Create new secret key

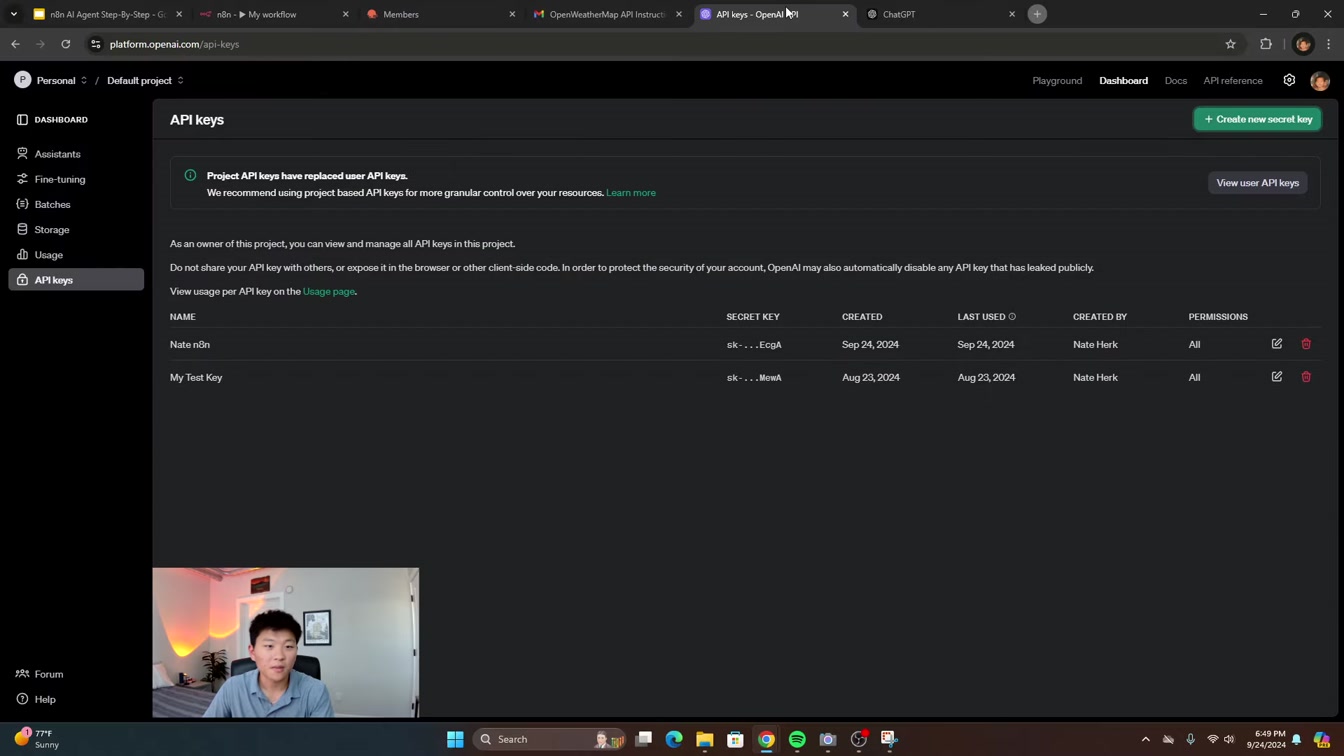click(1257, 119)
